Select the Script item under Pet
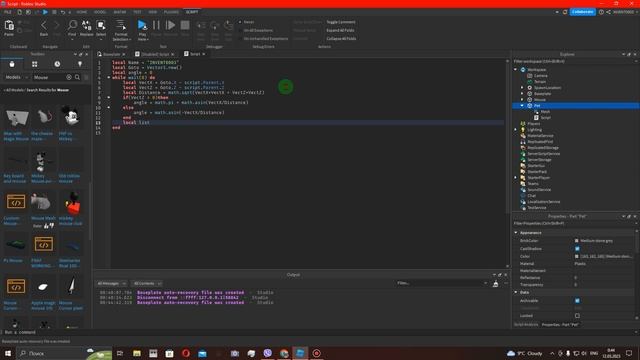This screenshot has width=640, height=360. coord(545,118)
